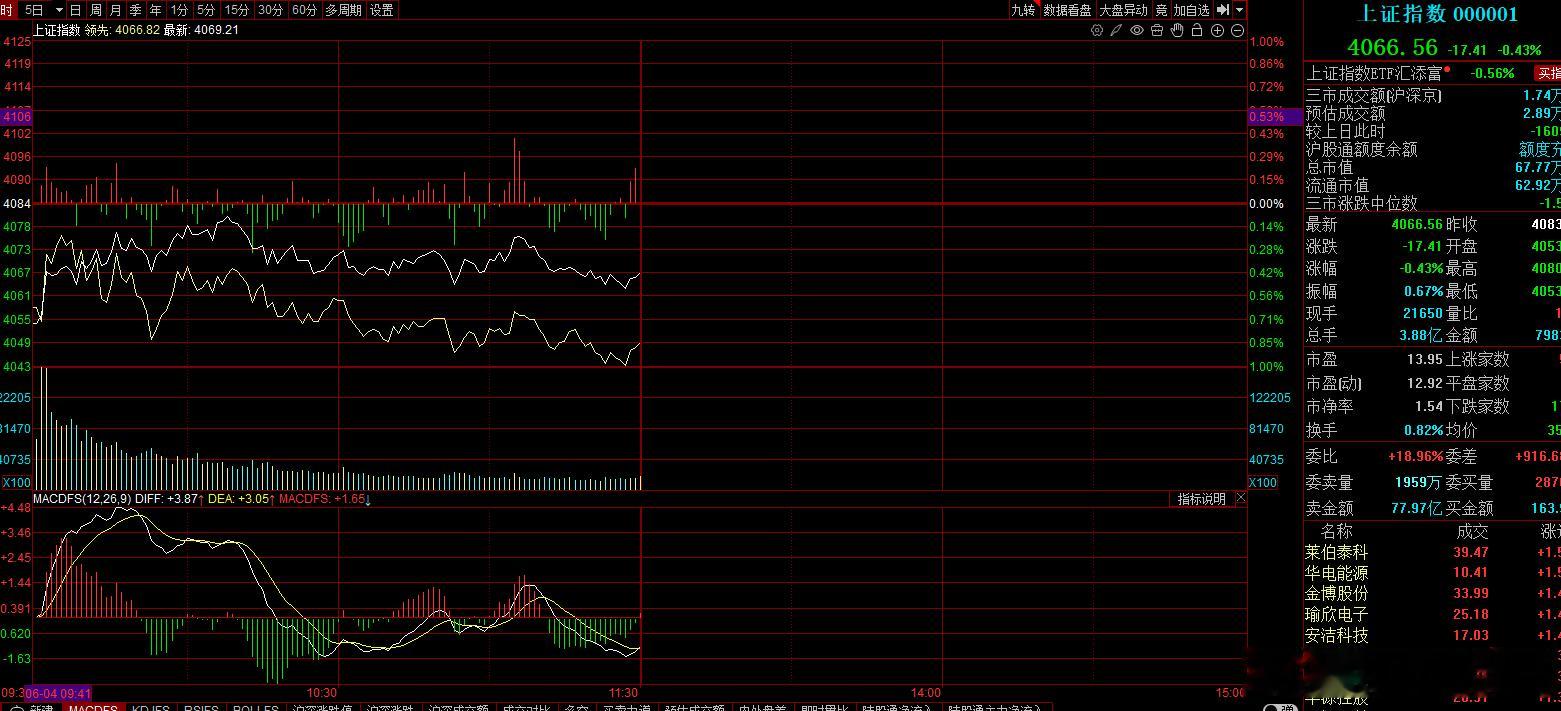
Task: Select the 15分 period
Action: (x=237, y=10)
